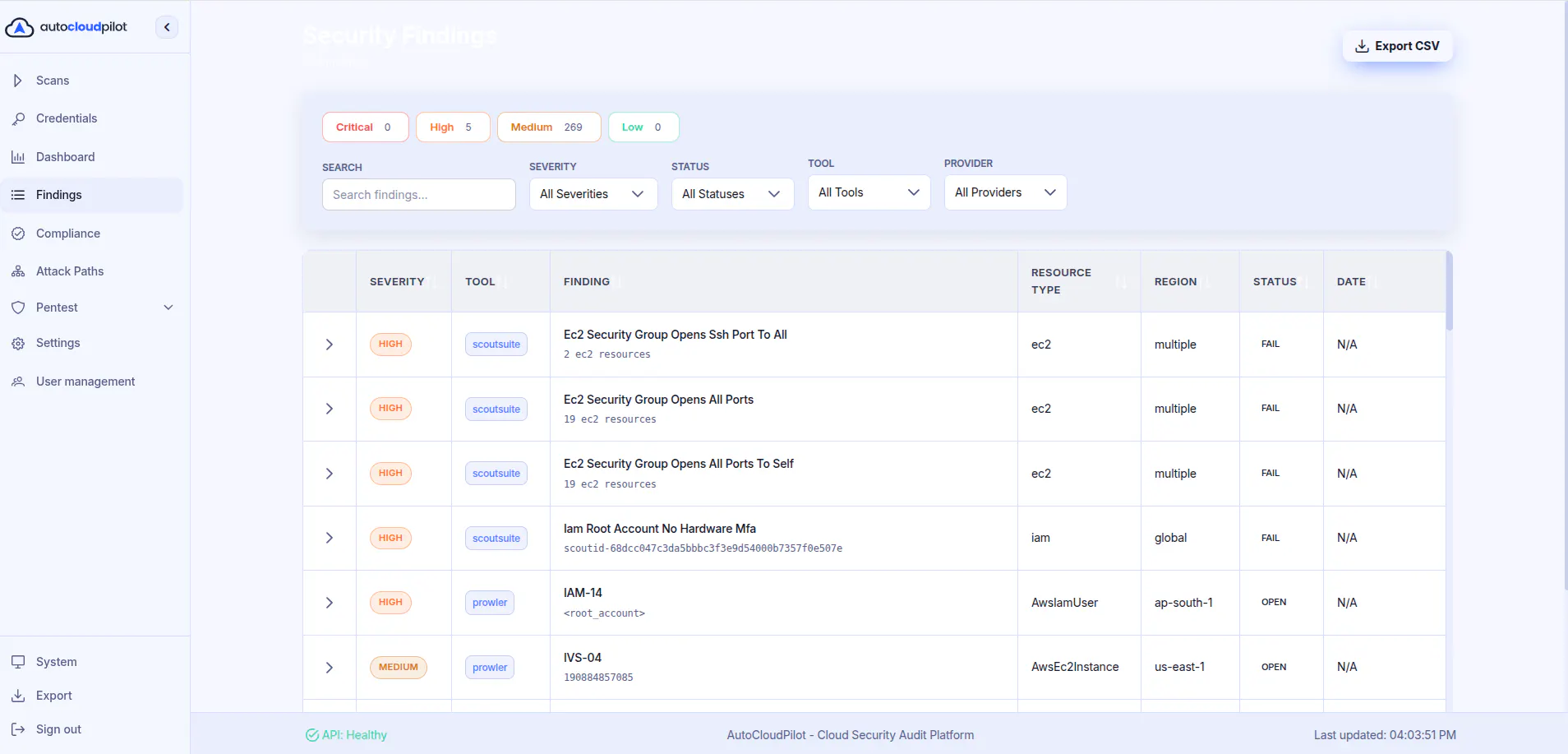Click the Settings gear icon
1568x754 pixels.
18,343
